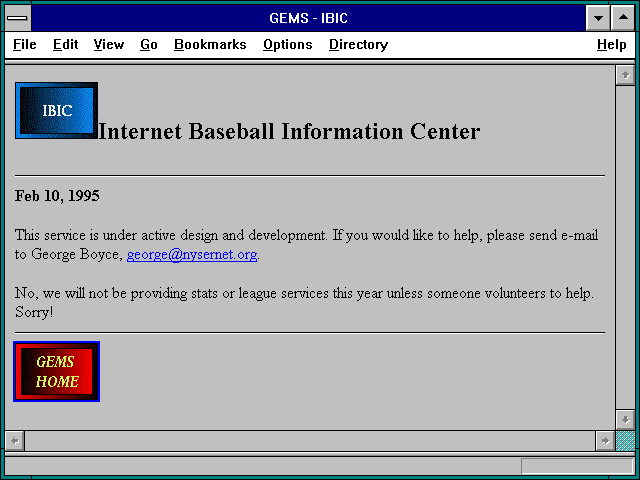
Task: Click the IBIC logo image
Action: tap(56, 111)
